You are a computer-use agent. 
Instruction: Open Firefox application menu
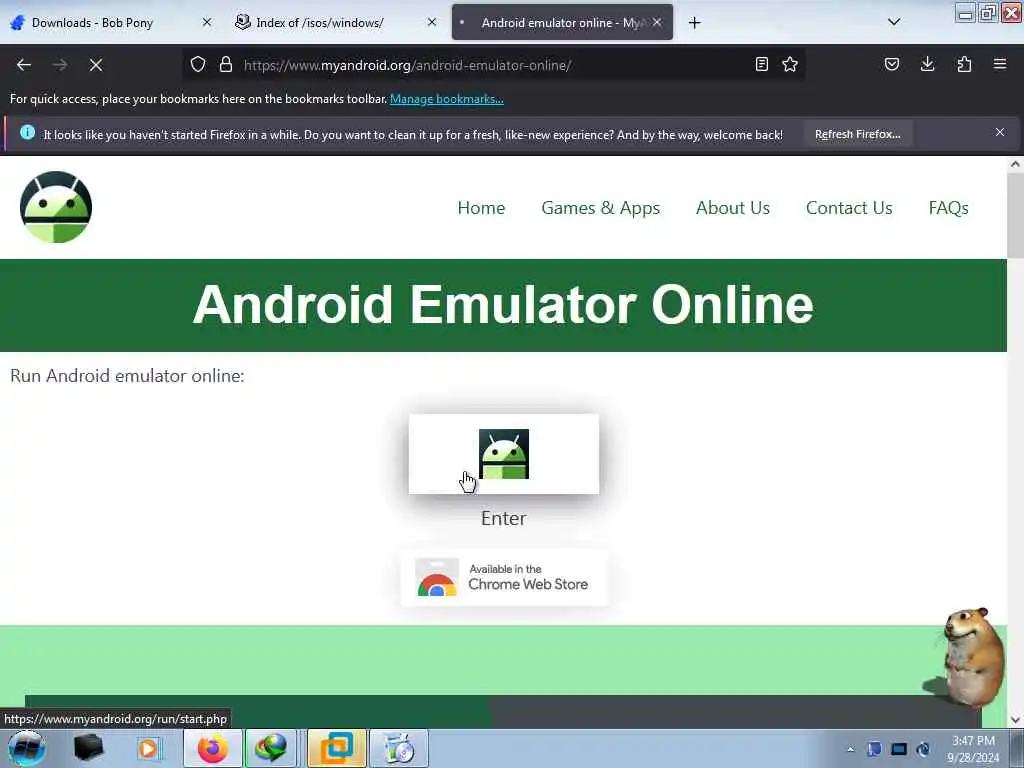point(1000,65)
